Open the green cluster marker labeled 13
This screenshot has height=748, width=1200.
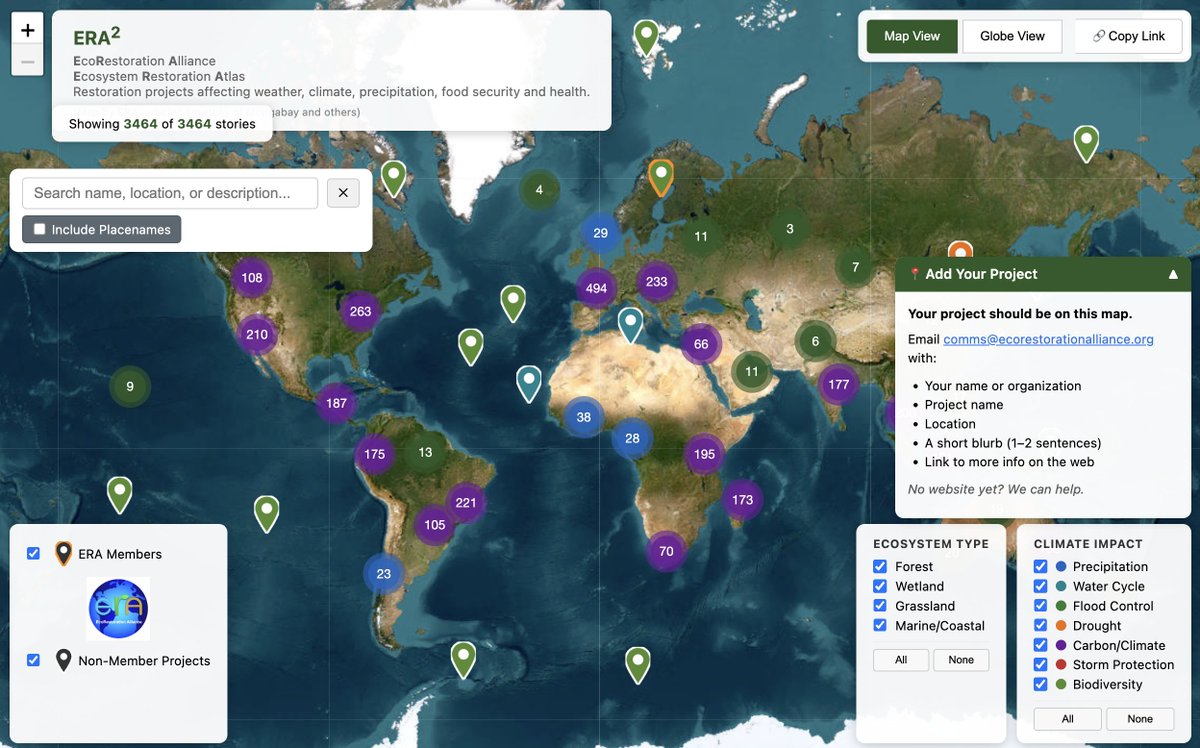tap(425, 453)
